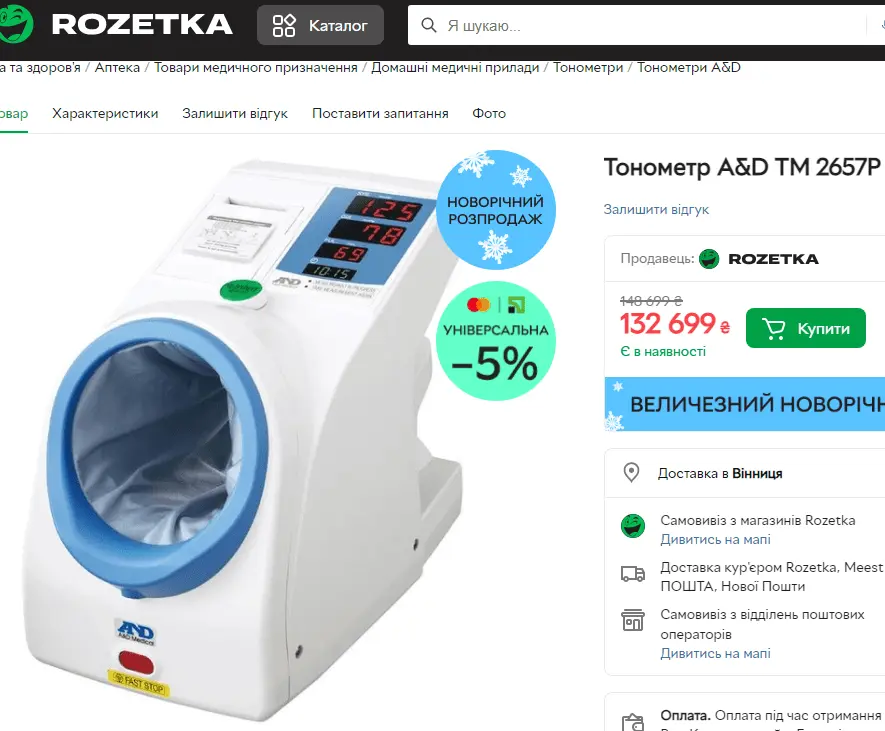The width and height of the screenshot is (885, 731).
Task: Follow the Залишити відгук link under title
Action: (x=656, y=209)
